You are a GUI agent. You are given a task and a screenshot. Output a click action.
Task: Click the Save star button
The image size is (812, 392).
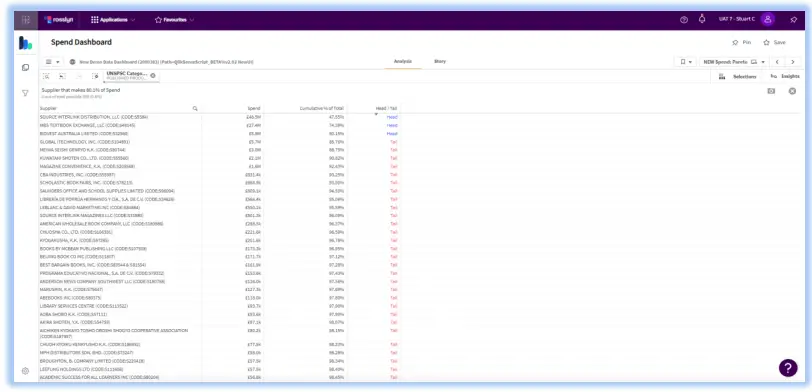coord(774,42)
